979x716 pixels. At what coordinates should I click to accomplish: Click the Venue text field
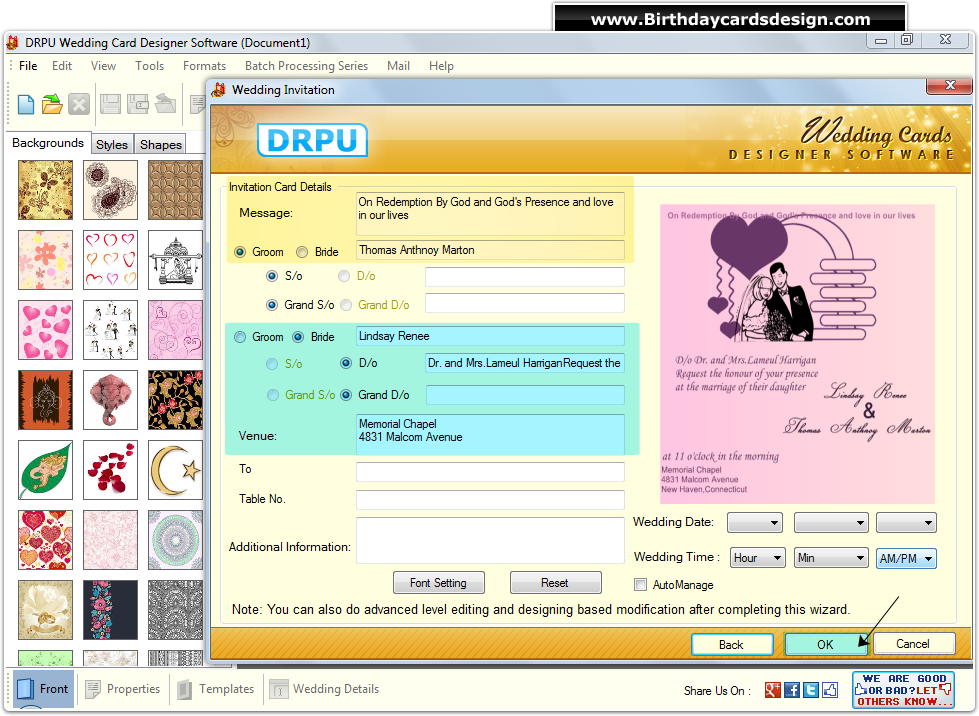tap(490, 434)
